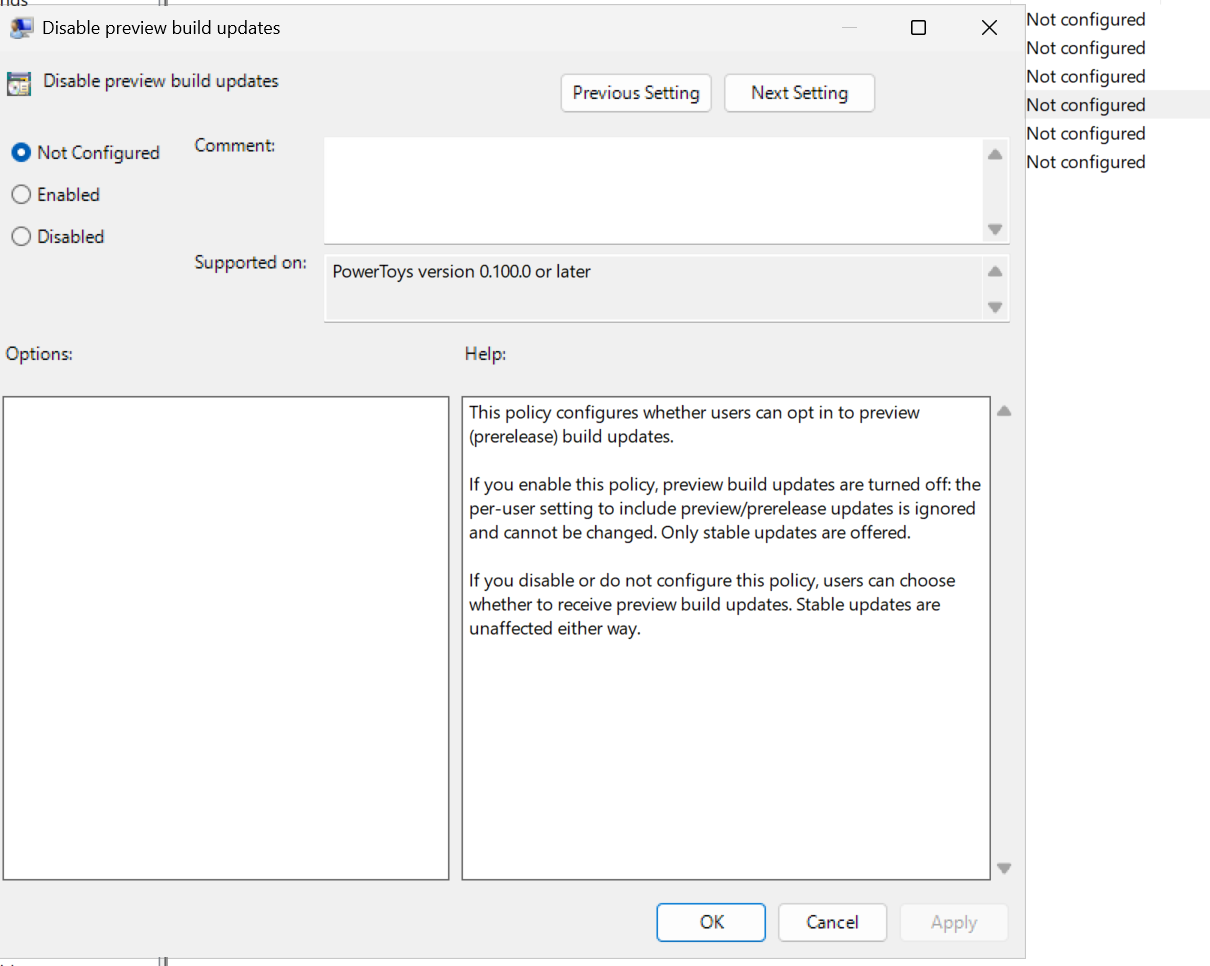Click Supported on scroll up arrow

[995, 271]
